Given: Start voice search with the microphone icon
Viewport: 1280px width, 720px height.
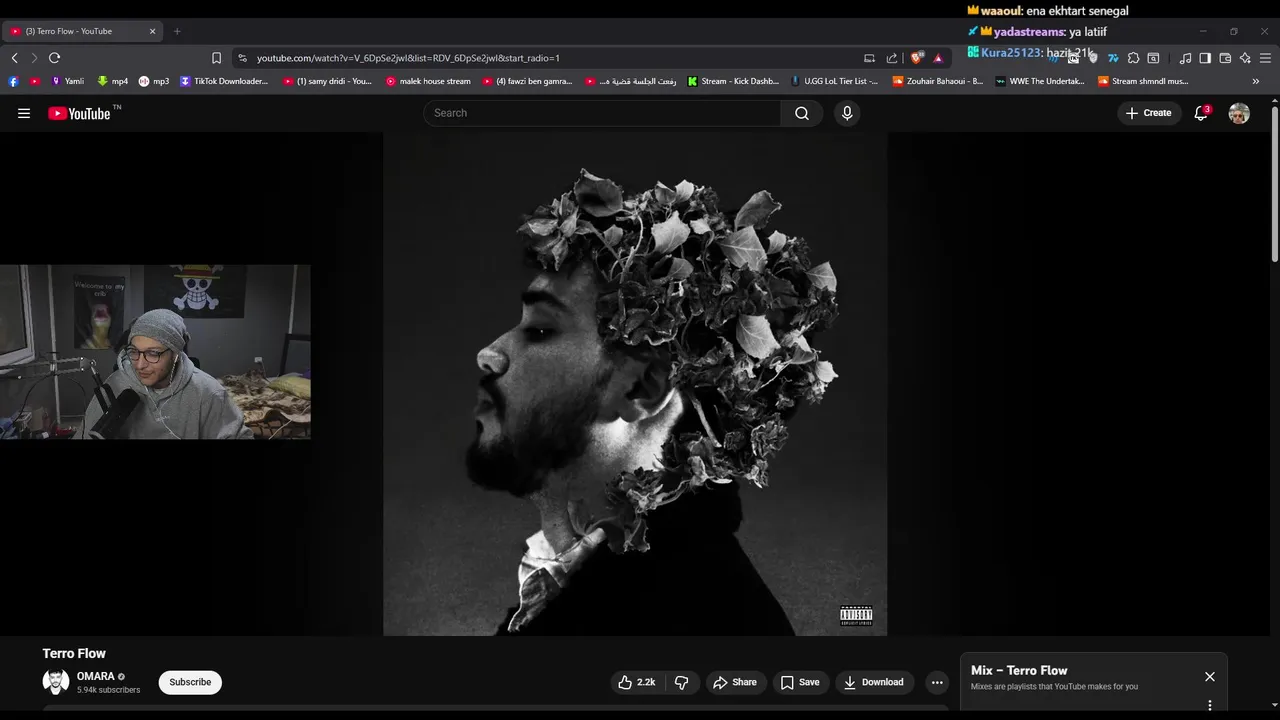Looking at the screenshot, I should pos(847,113).
